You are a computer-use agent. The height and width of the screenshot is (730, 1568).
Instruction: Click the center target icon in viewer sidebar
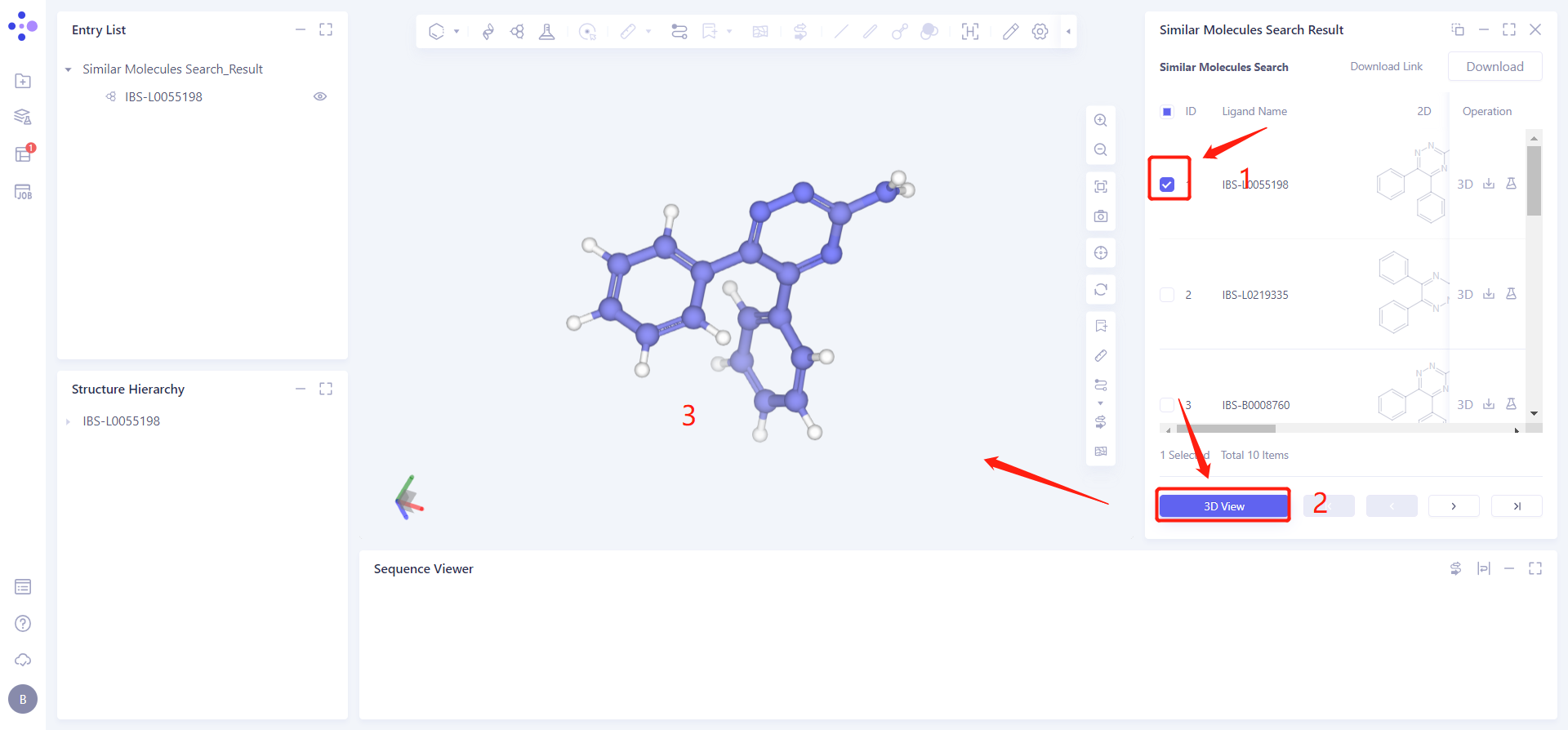tap(1101, 252)
